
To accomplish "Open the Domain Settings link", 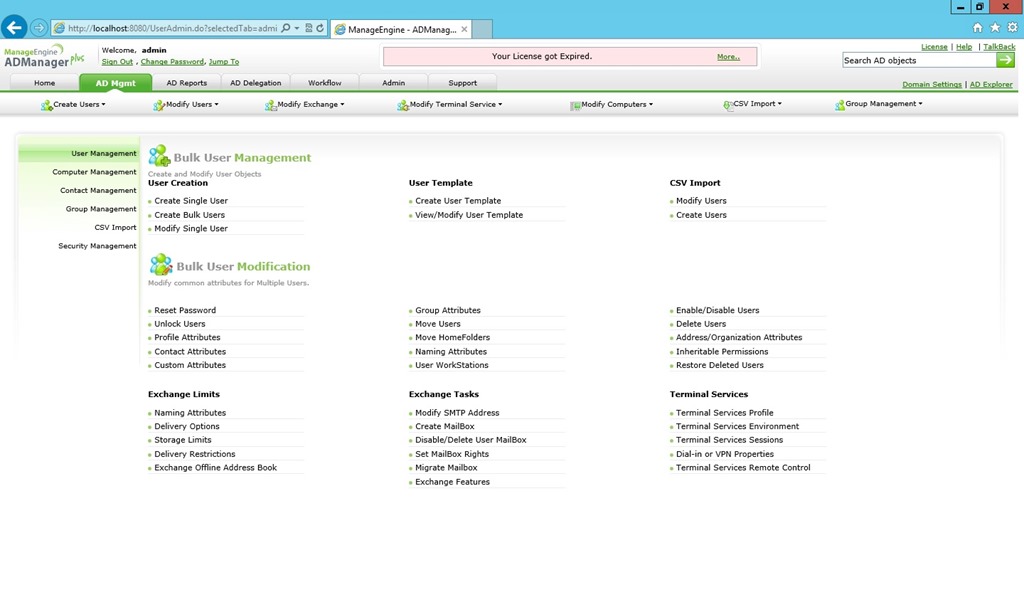I will pos(932,84).
